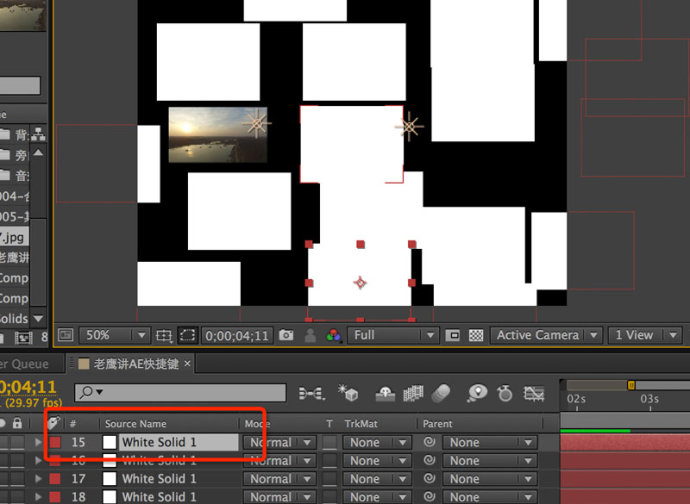Toggle the draft 3D icon
Viewport: 690px width, 504px height.
point(348,393)
